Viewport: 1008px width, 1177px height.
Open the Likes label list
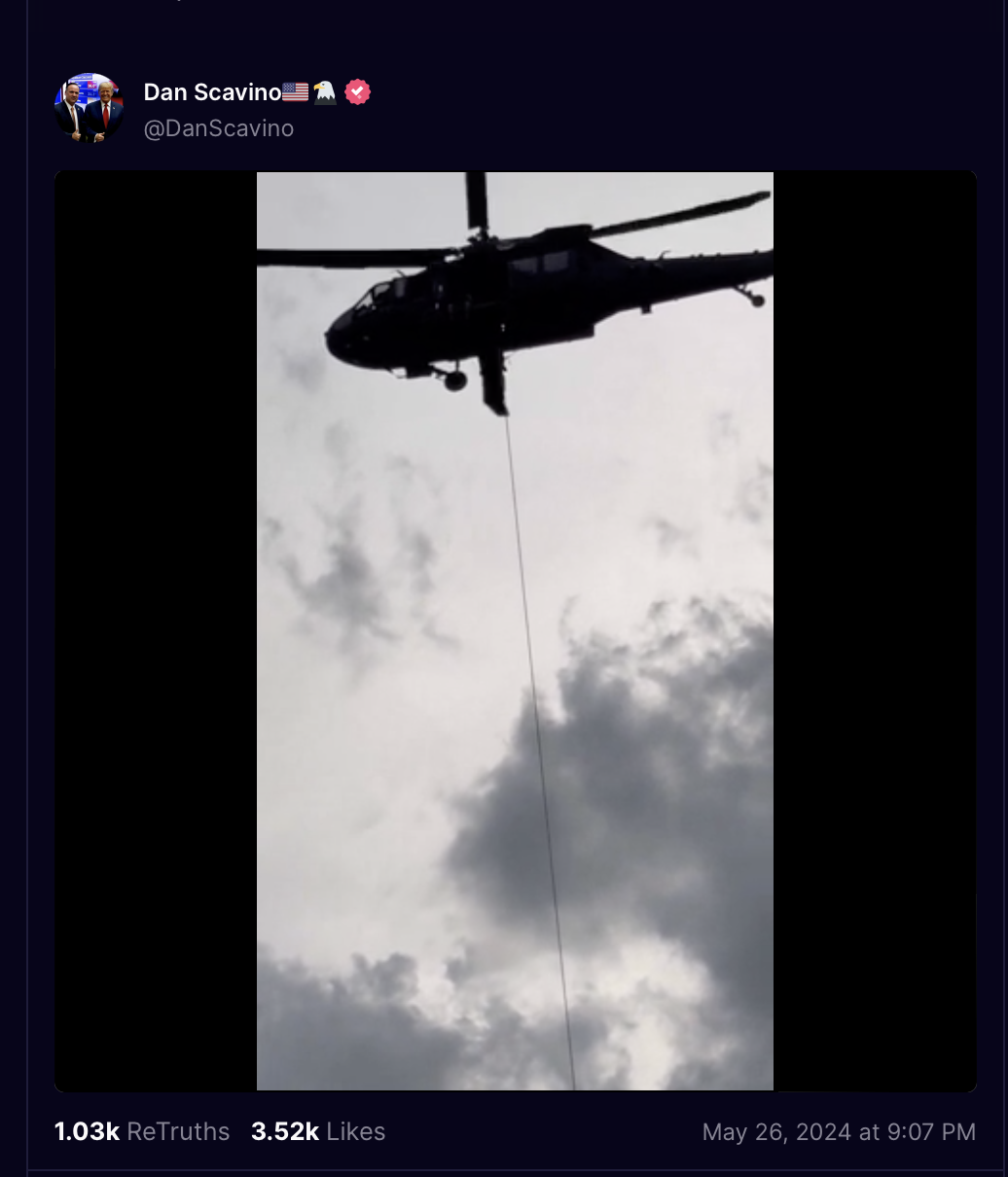pos(356,1131)
